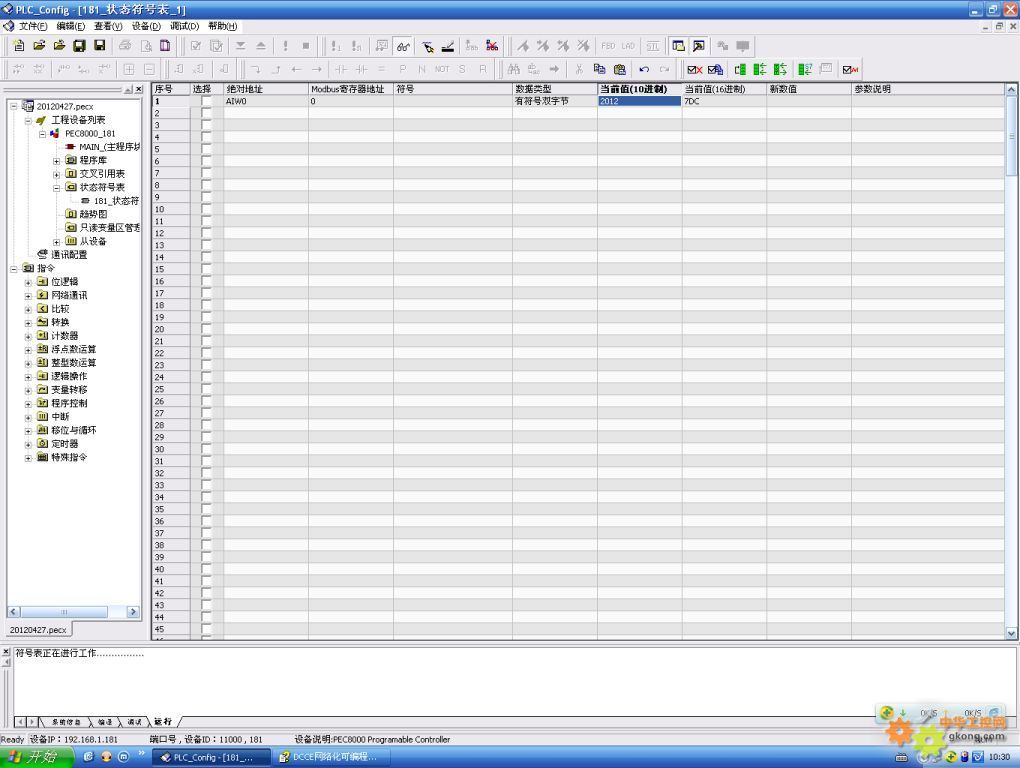
Task: Click the Copy icon in second toolbar
Action: [599, 69]
